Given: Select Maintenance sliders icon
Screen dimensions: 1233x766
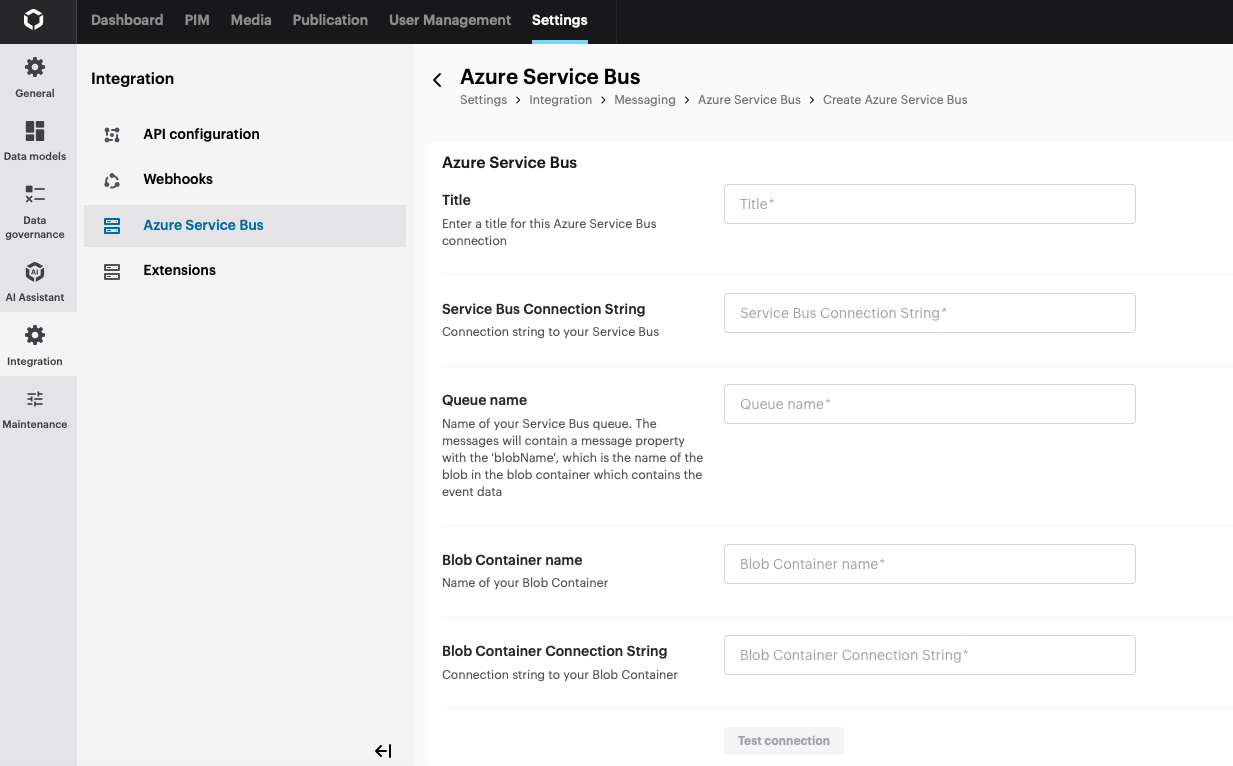Looking at the screenshot, I should [x=35, y=399].
